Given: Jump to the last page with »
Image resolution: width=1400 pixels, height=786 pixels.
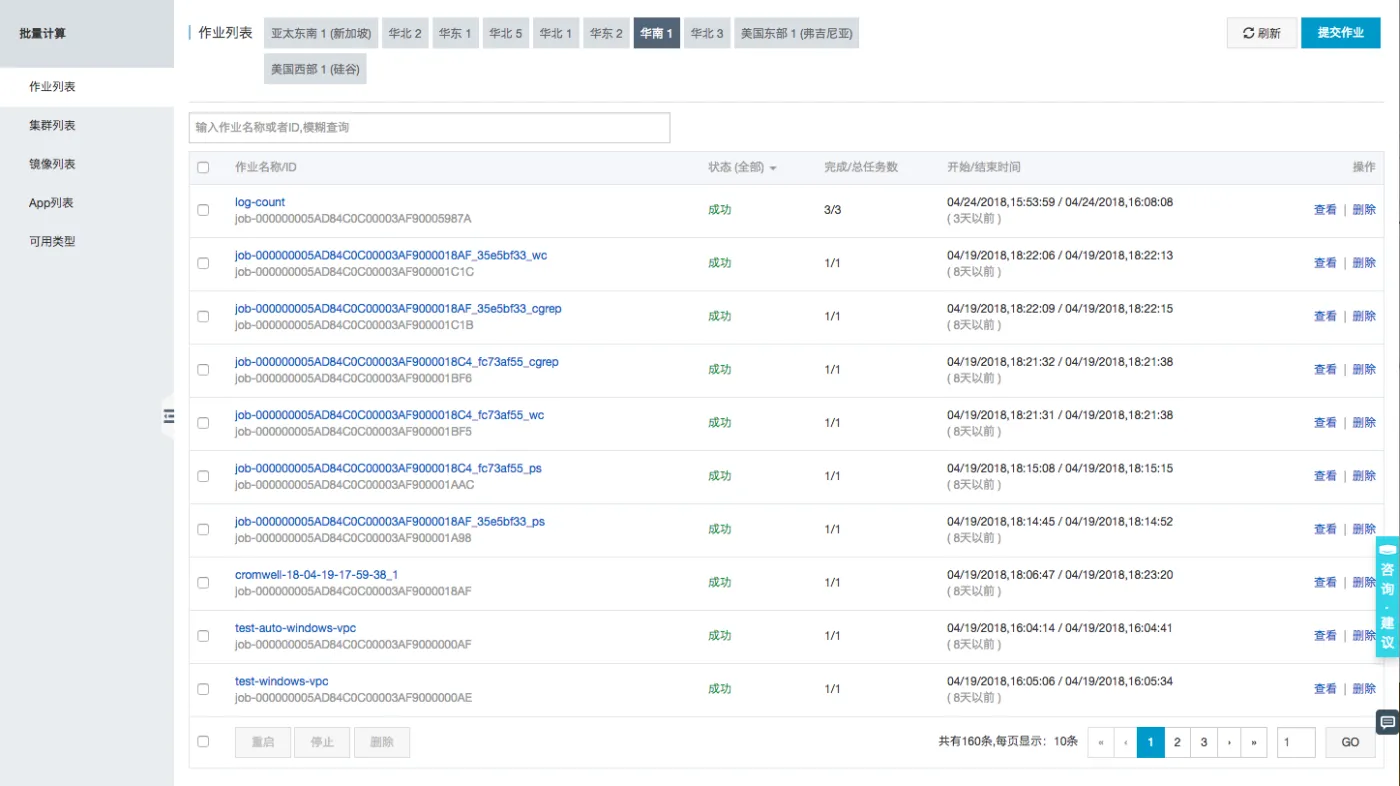Looking at the screenshot, I should [x=1254, y=742].
